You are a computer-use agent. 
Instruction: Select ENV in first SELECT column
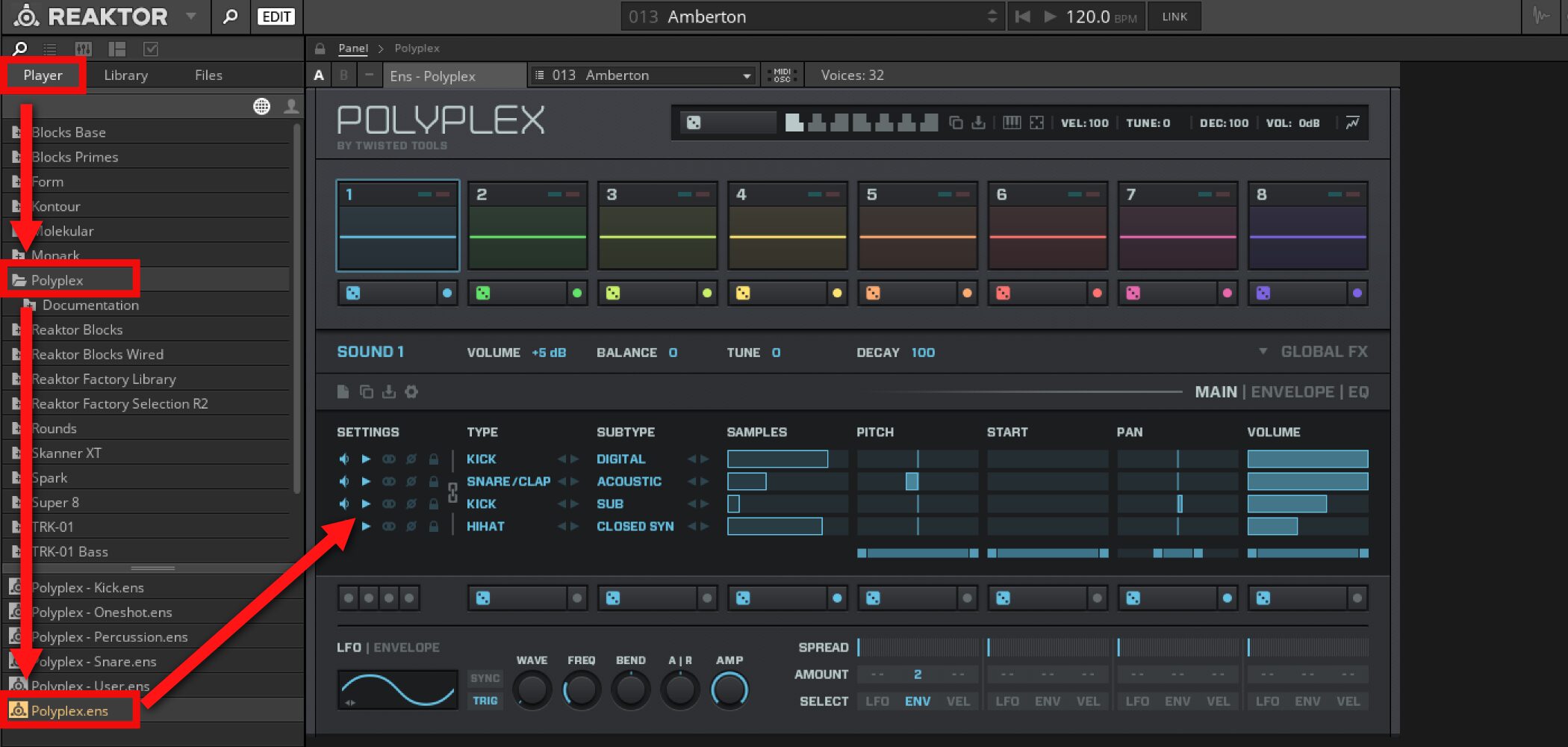(918, 701)
